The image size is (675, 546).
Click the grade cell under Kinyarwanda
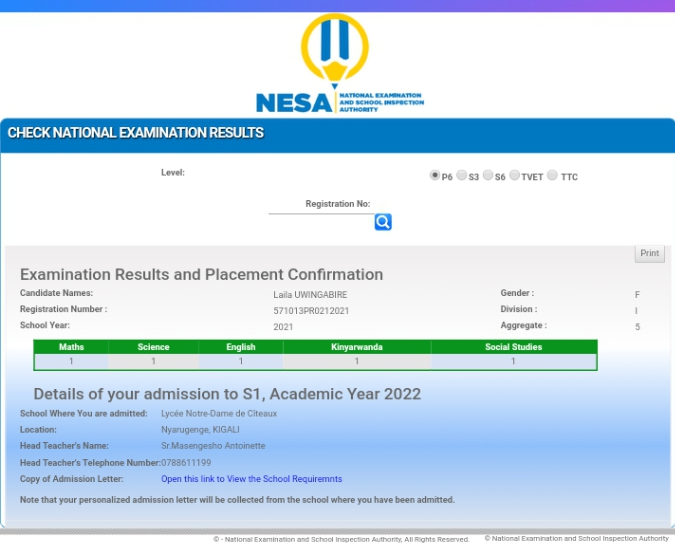357,361
